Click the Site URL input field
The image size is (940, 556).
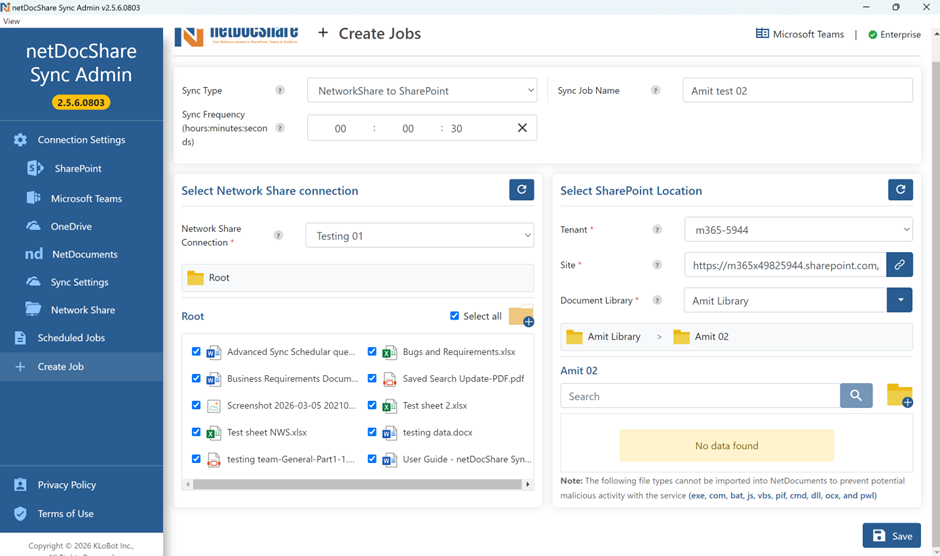[x=785, y=265]
